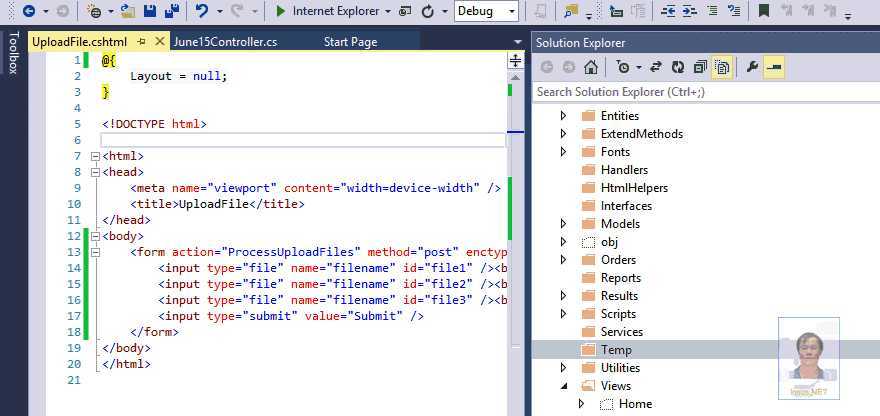Select the HtmlHelpers folder
This screenshot has width=880, height=416.
click(634, 188)
